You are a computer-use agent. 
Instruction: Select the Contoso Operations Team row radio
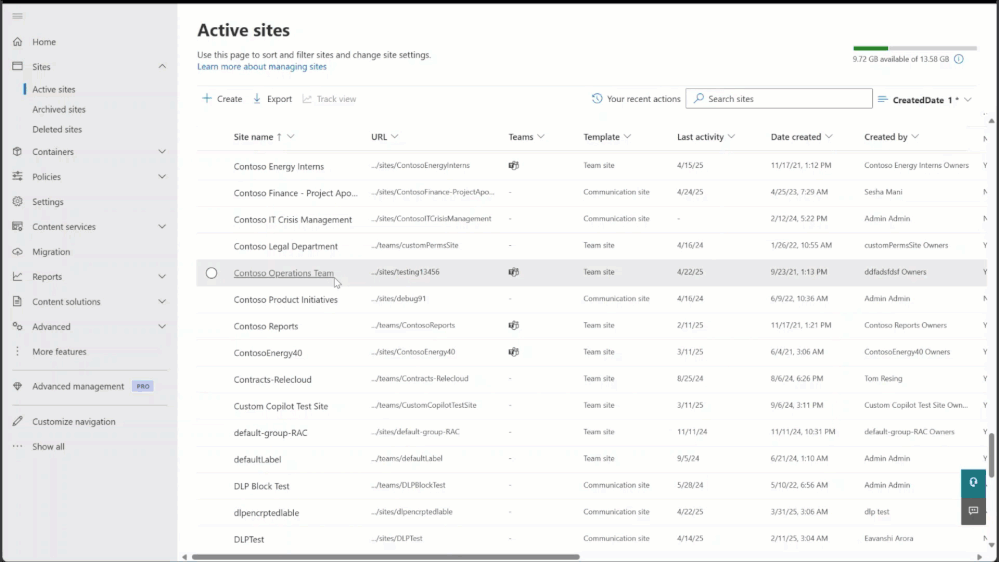tap(212, 273)
